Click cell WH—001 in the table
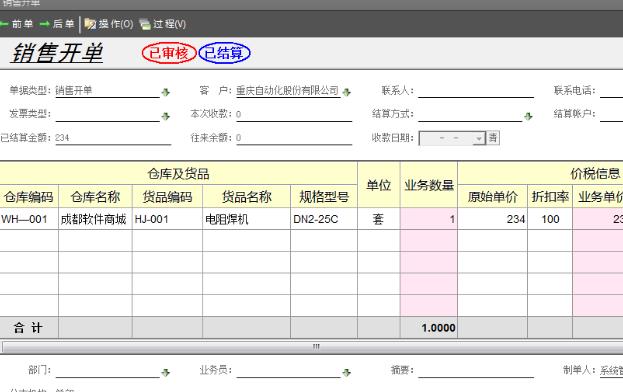 coord(29,219)
